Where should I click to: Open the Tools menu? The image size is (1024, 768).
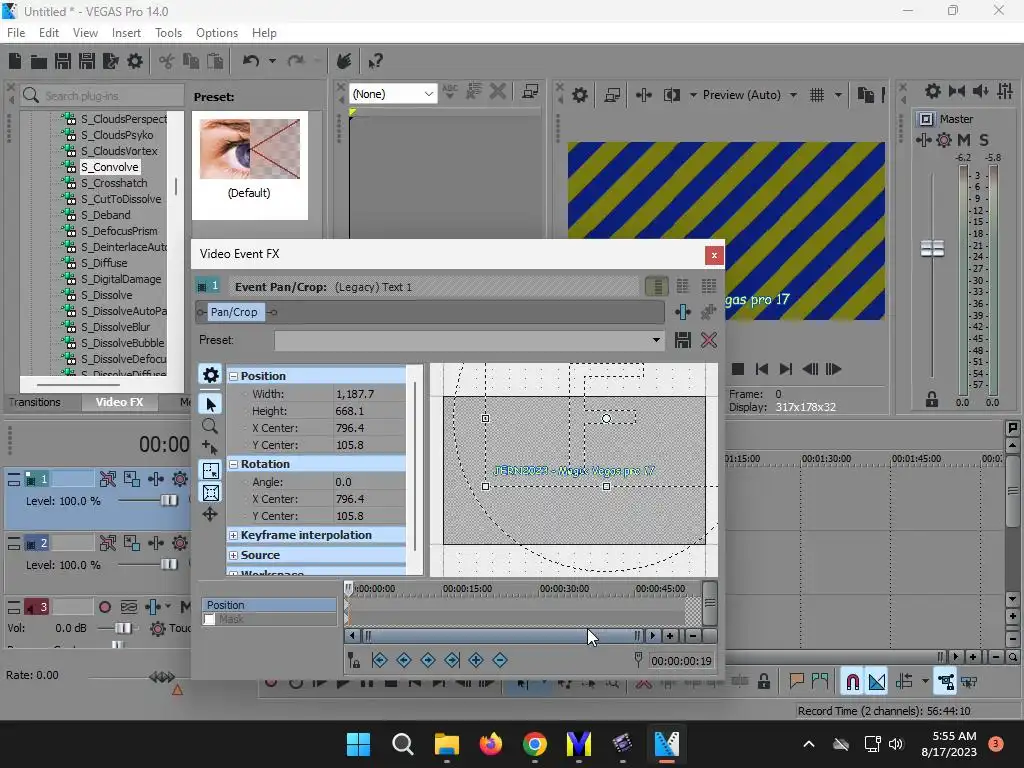(x=168, y=33)
